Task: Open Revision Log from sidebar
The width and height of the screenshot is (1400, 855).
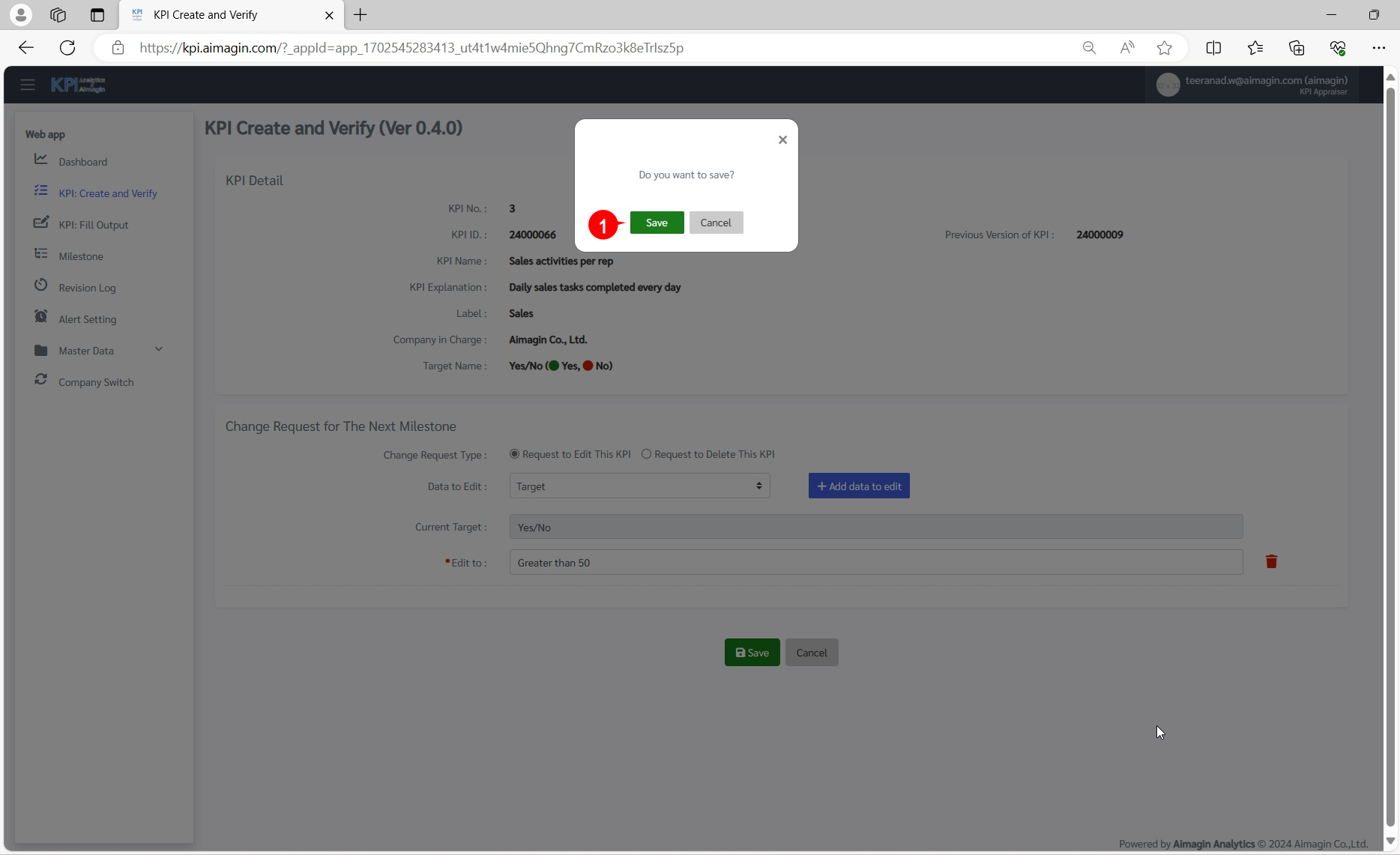Action: coord(87,288)
